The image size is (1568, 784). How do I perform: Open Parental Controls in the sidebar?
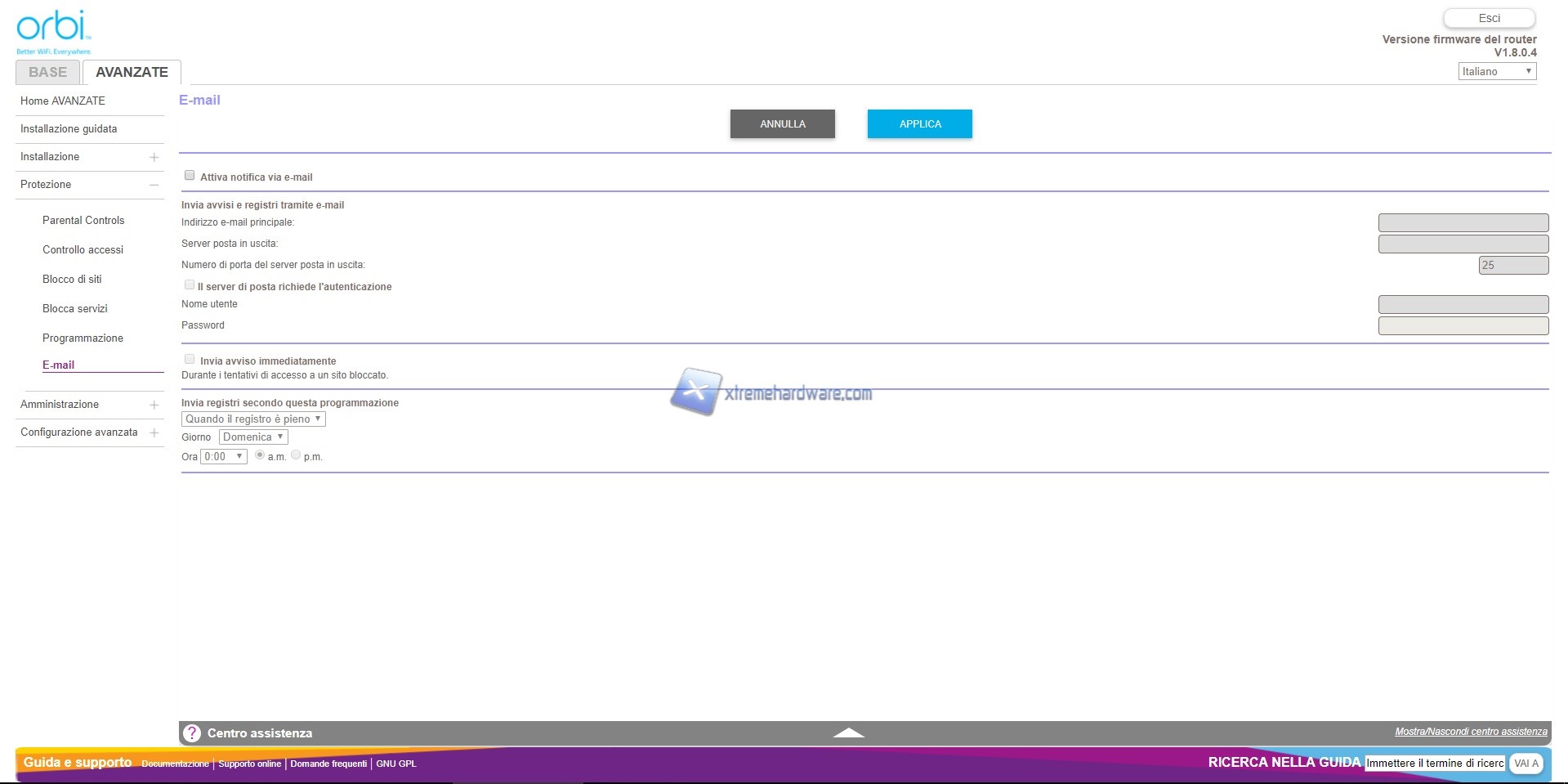click(x=83, y=221)
